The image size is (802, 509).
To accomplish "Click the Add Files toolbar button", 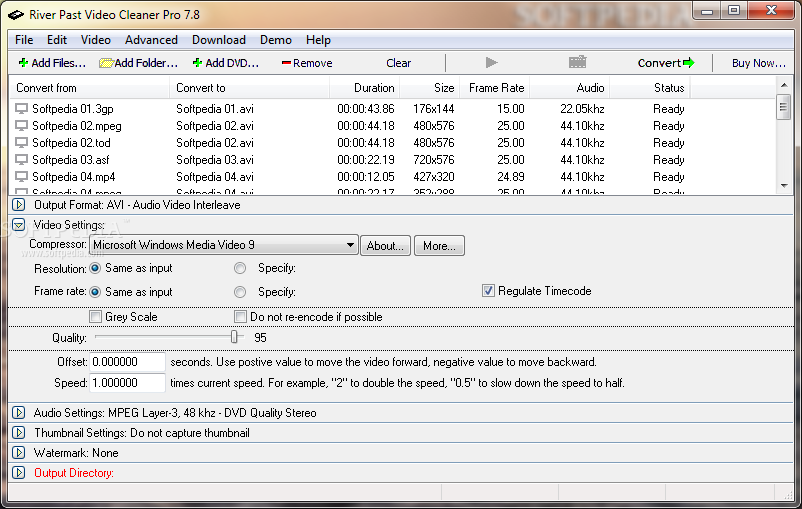I will coord(52,63).
